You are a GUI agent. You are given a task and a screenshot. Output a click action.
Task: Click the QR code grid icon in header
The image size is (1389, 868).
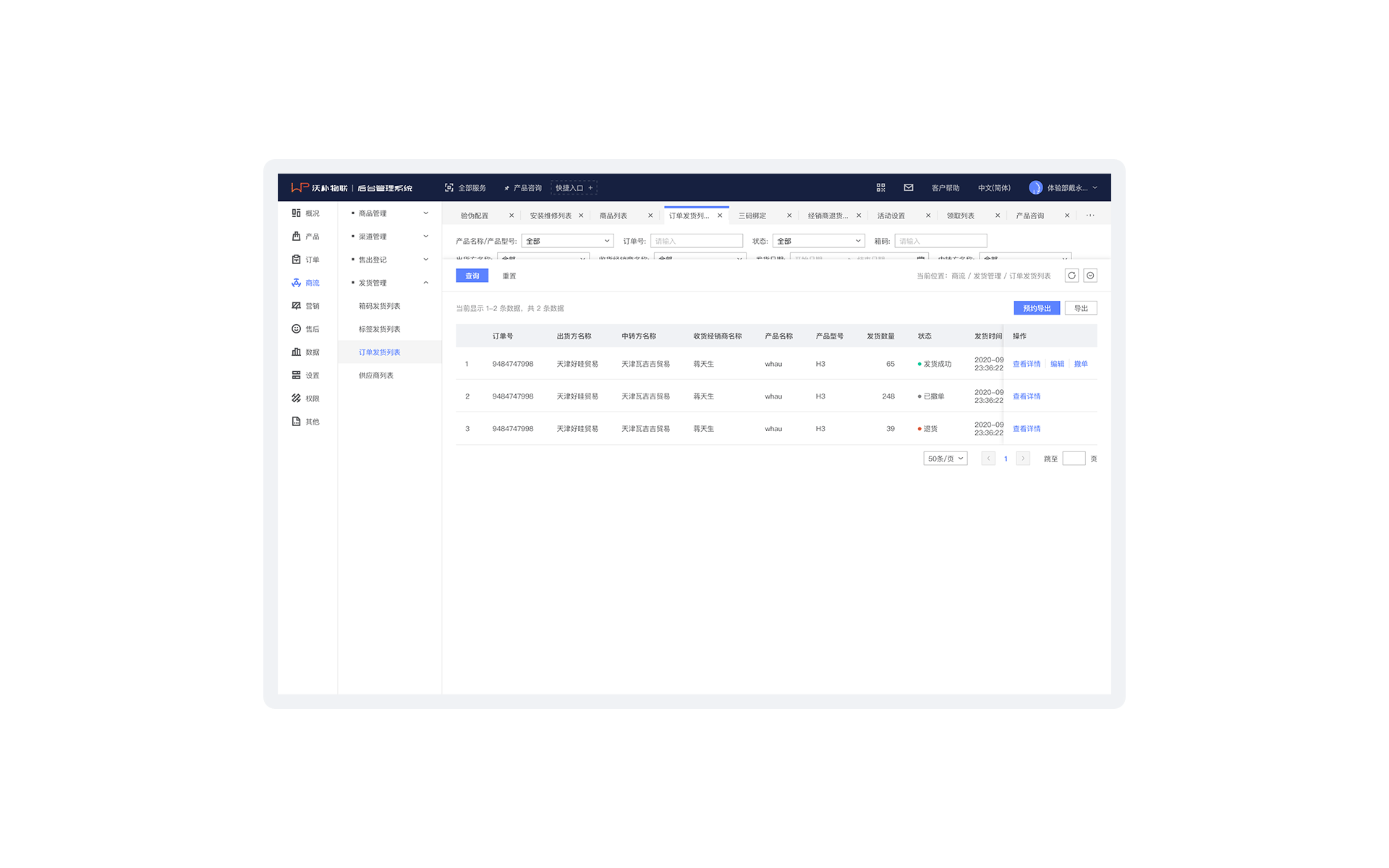880,187
